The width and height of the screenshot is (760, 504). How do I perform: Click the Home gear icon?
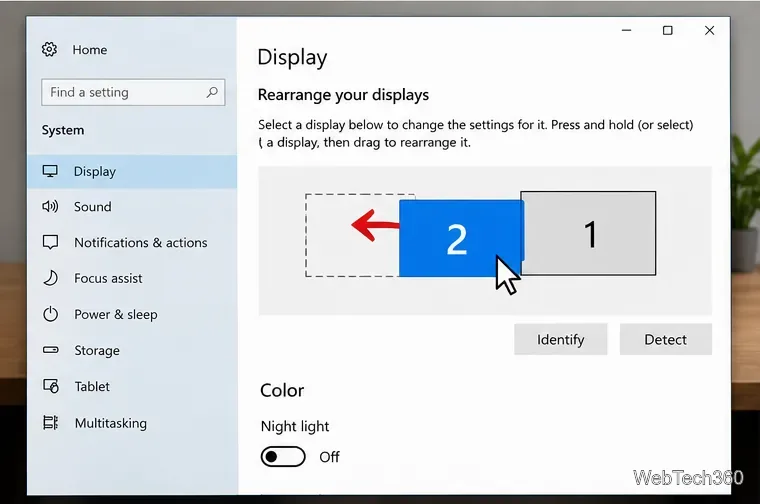point(49,49)
